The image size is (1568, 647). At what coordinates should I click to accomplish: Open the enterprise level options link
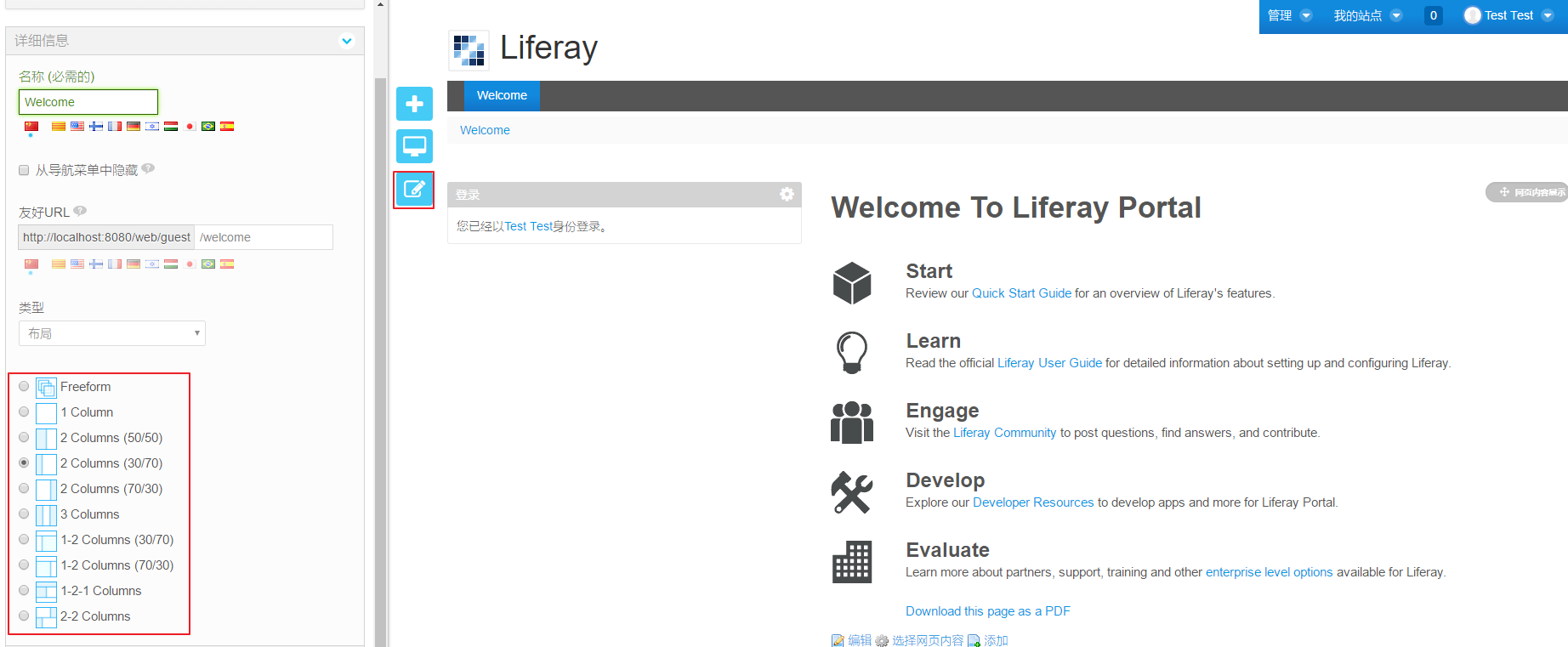click(1269, 572)
